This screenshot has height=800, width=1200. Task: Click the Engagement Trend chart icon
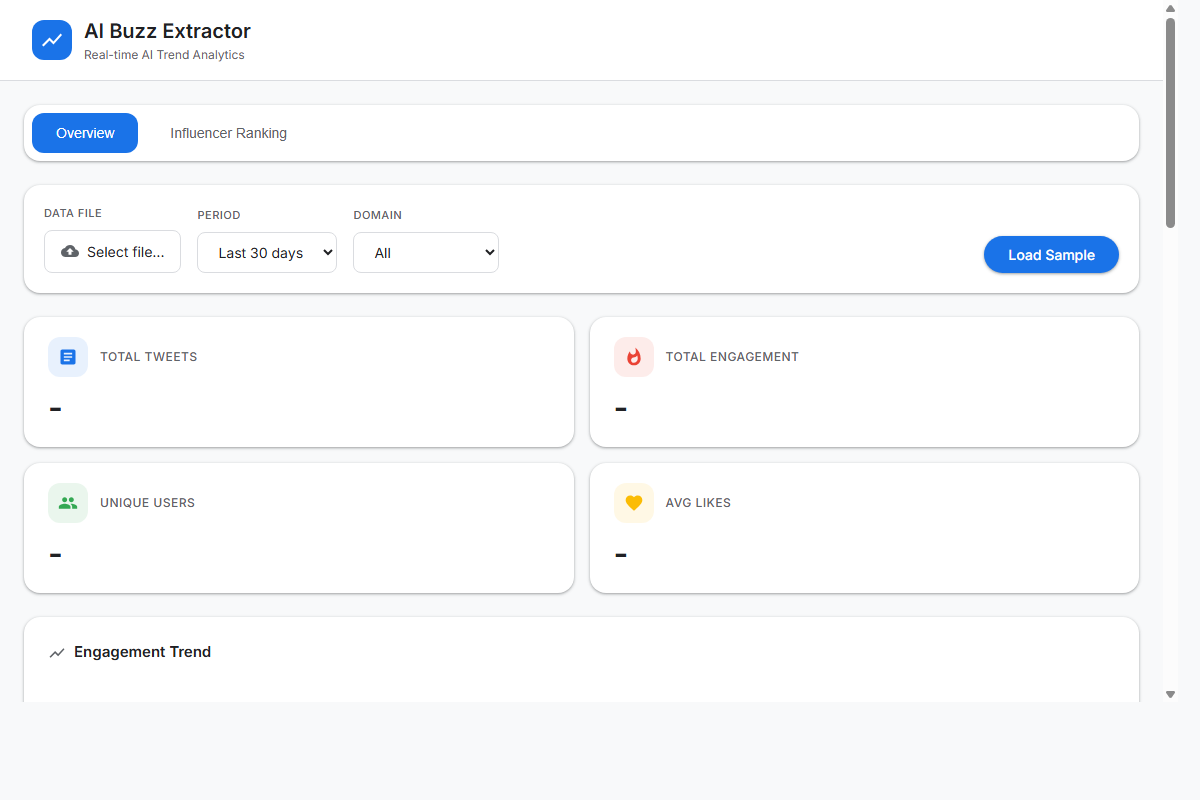57,653
